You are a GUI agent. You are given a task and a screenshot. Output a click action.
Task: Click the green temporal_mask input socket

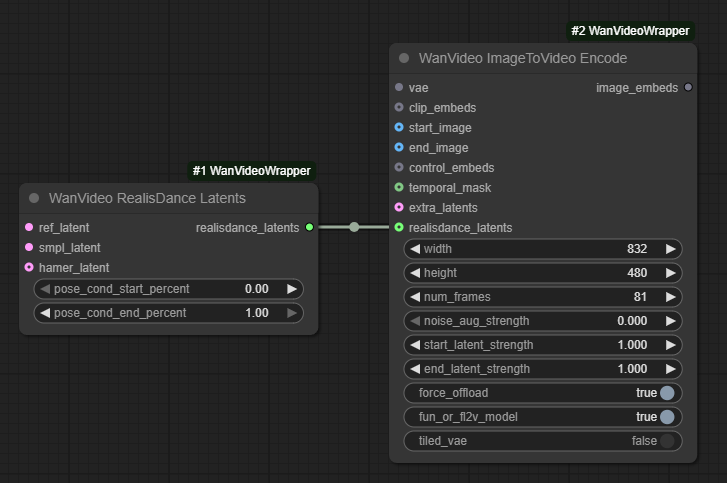coord(399,187)
